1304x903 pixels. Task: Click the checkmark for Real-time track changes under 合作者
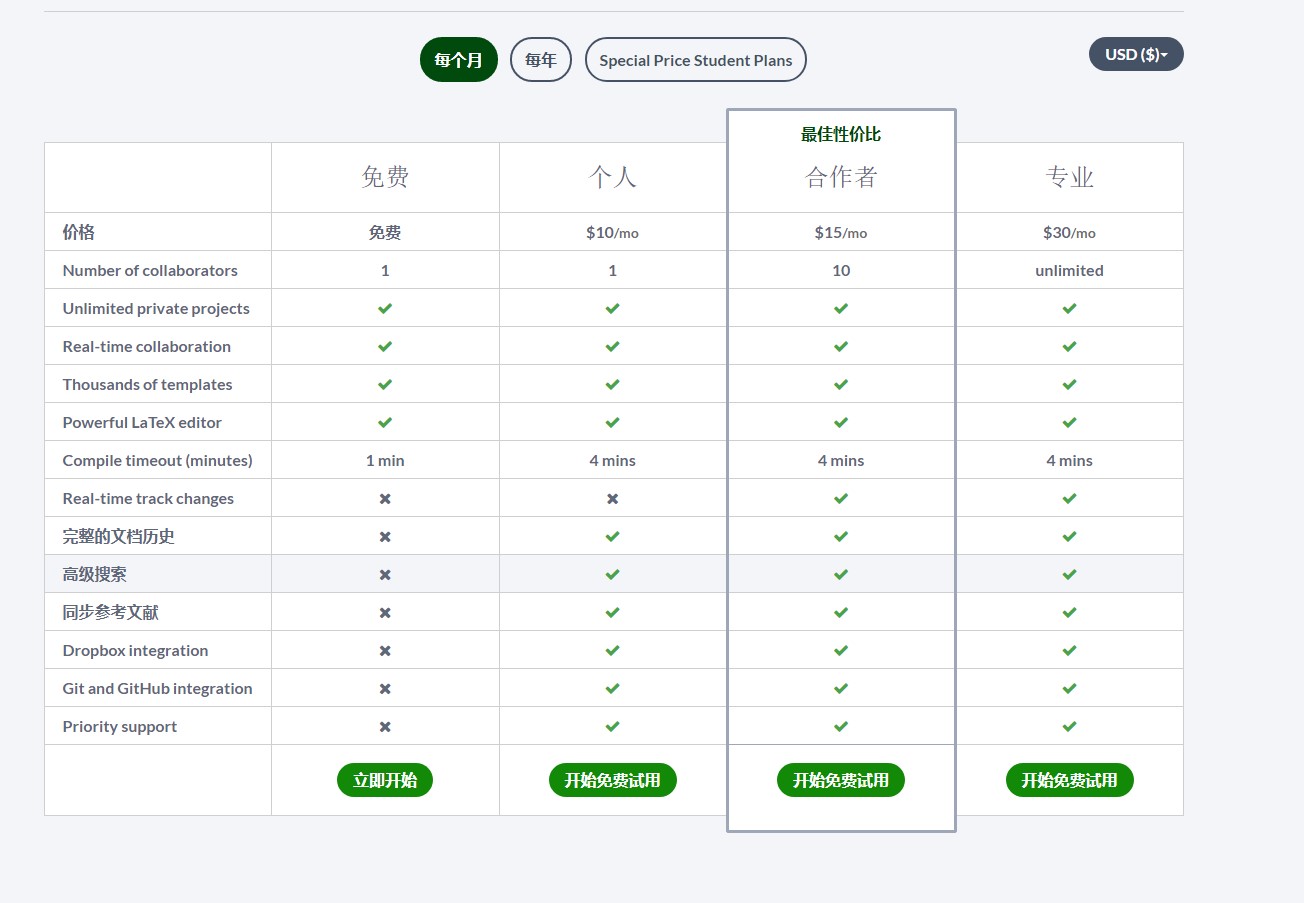click(x=841, y=499)
